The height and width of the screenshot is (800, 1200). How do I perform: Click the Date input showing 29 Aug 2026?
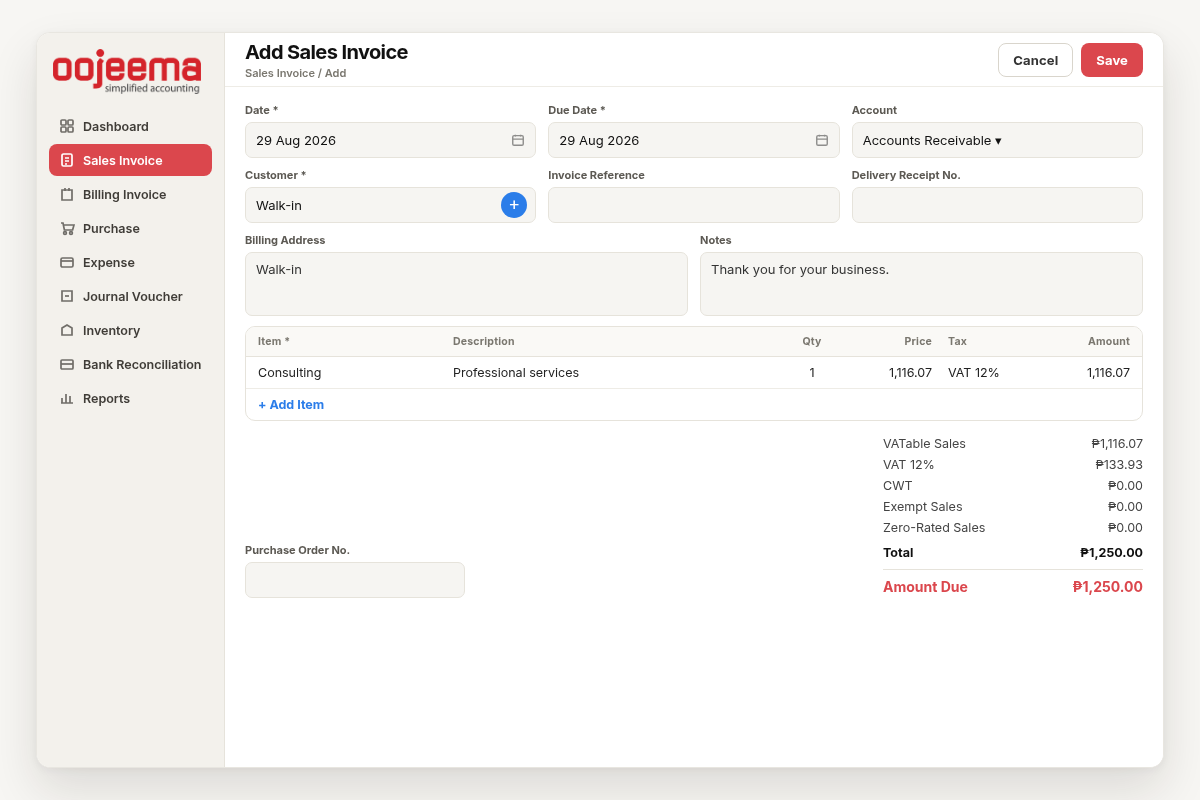point(390,140)
